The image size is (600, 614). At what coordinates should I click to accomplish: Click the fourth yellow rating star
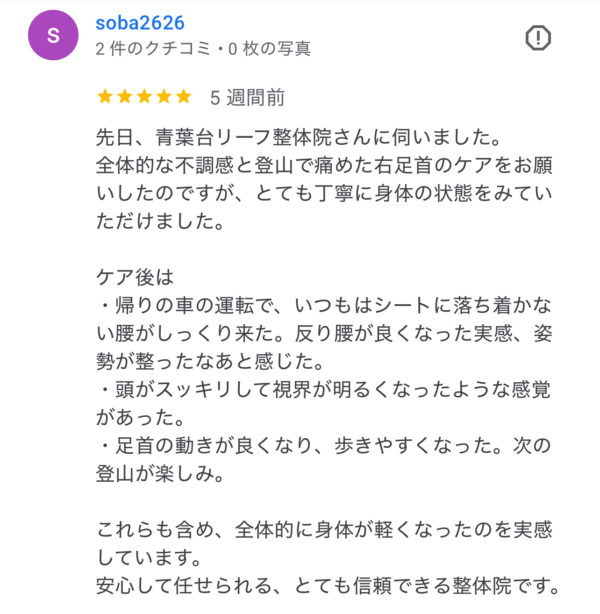pyautogui.click(x=164, y=97)
